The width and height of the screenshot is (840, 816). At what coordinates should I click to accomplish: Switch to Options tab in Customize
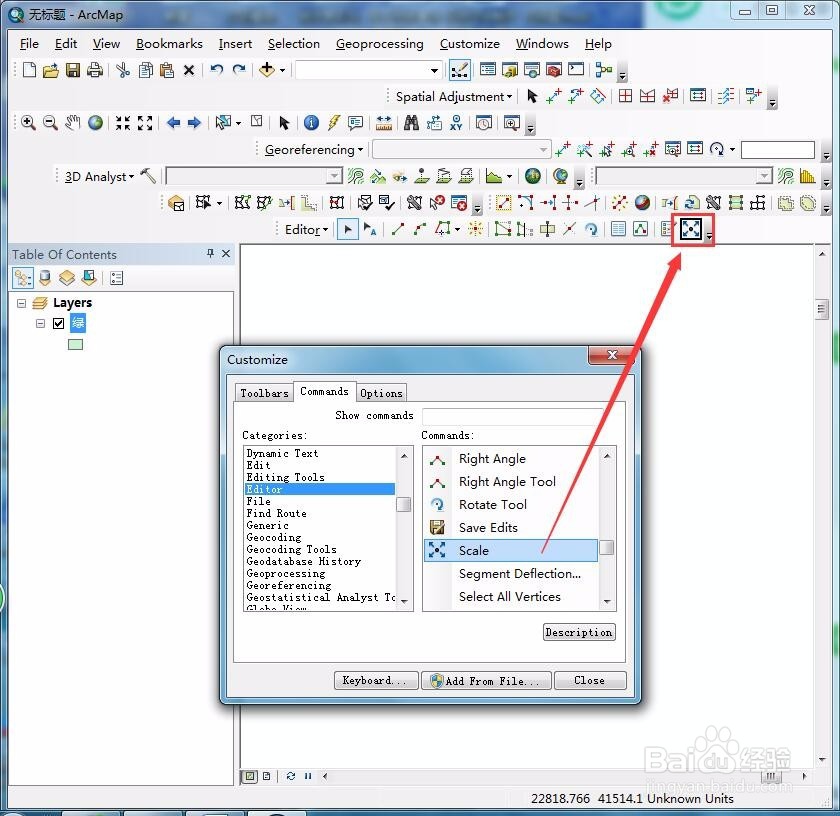[381, 393]
